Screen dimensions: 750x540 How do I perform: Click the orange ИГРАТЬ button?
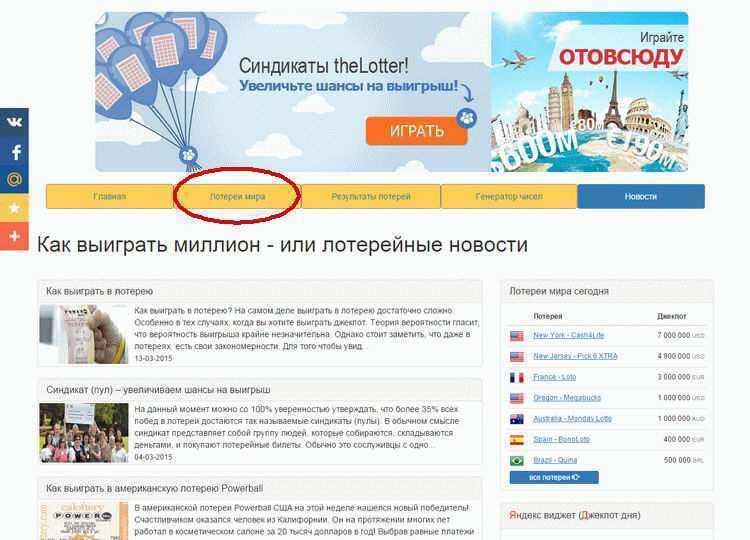(x=417, y=131)
